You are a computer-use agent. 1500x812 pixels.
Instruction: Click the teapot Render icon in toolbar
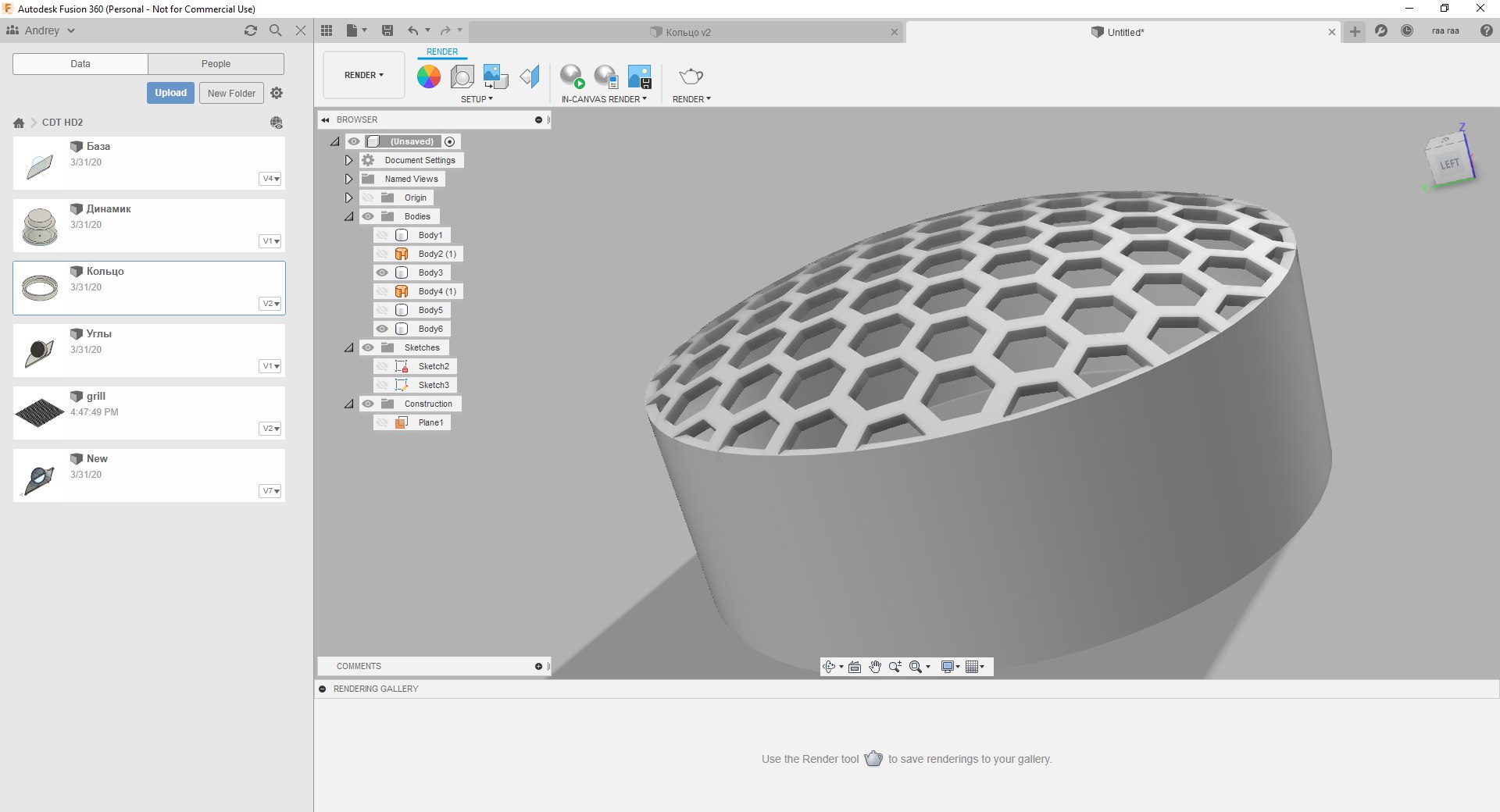point(691,77)
